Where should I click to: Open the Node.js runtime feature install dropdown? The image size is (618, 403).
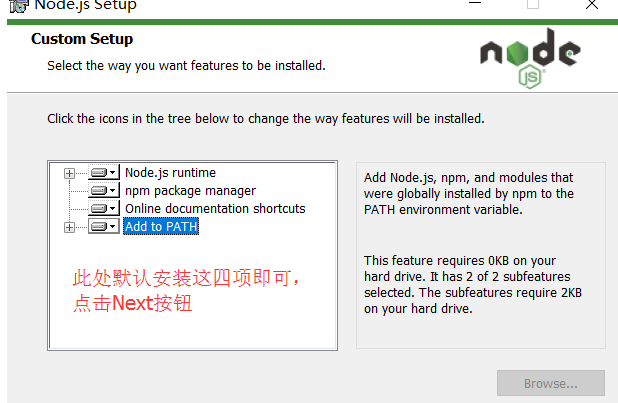104,173
